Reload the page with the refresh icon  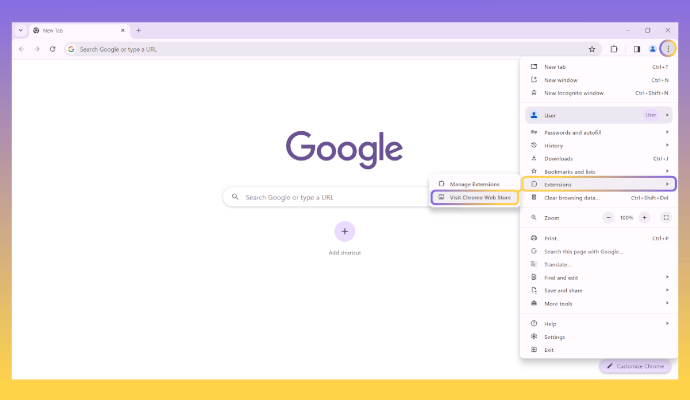click(x=52, y=48)
